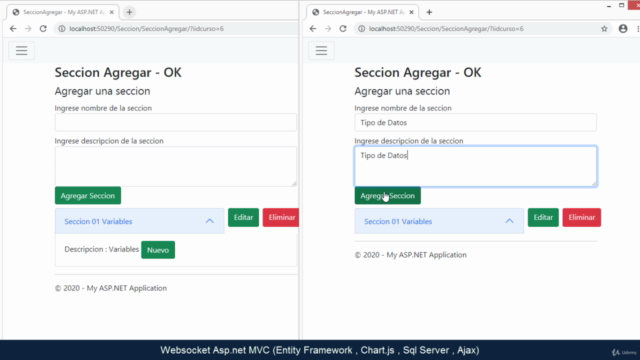Viewport: 640px width, 360px height.
Task: Close the right window's SeccionAgregar tab
Action: tap(411, 12)
